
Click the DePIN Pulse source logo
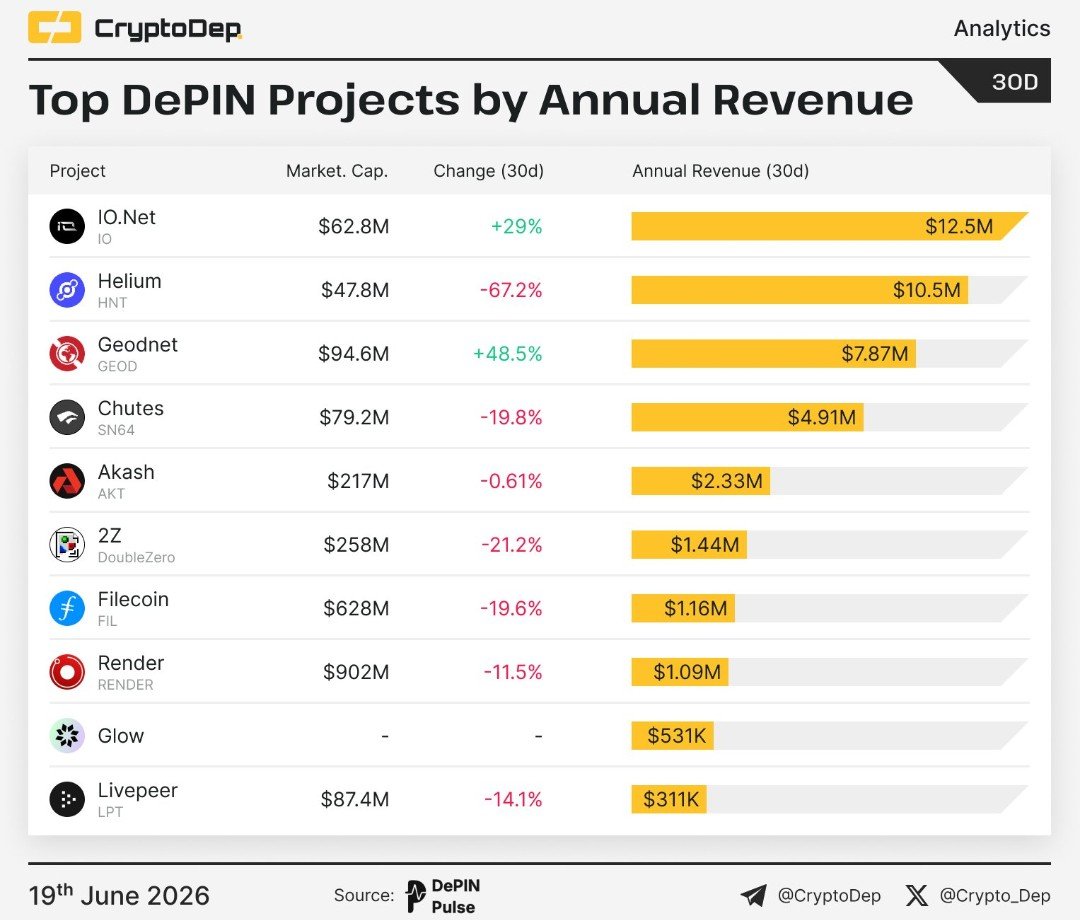442,896
